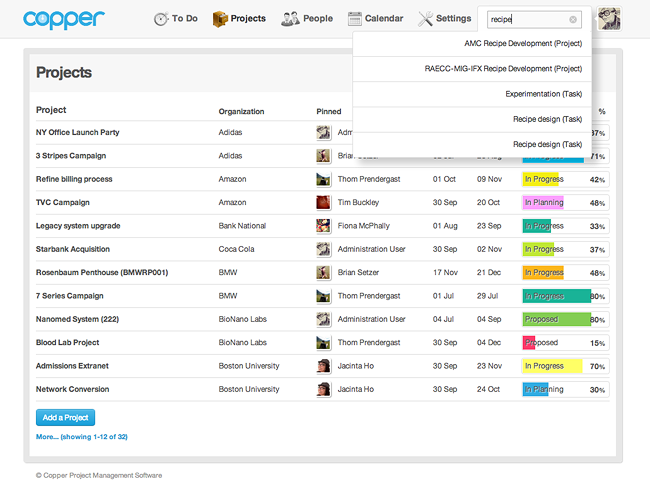Click green Proposed bar for Nanomed System
Image resolution: width=650 pixels, height=496 pixels.
point(557,319)
